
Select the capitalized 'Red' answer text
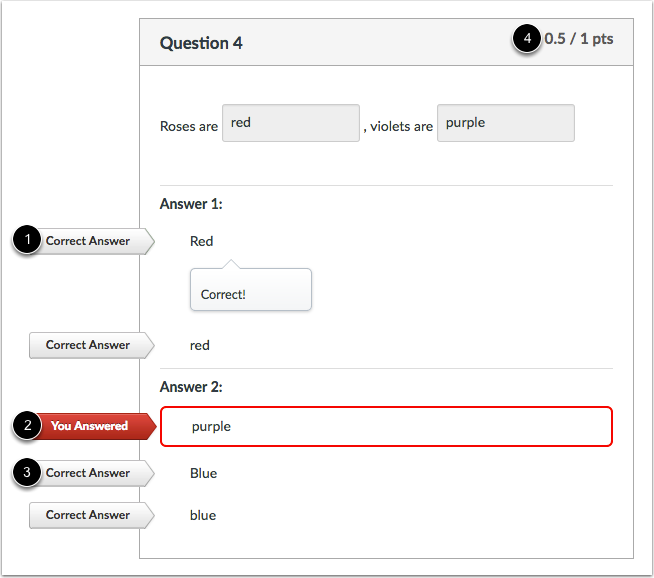[201, 241]
